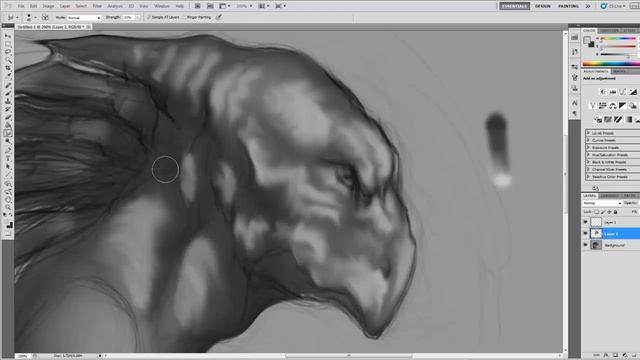Open the Image menu
The width and height of the screenshot is (640, 360).
pos(48,6)
